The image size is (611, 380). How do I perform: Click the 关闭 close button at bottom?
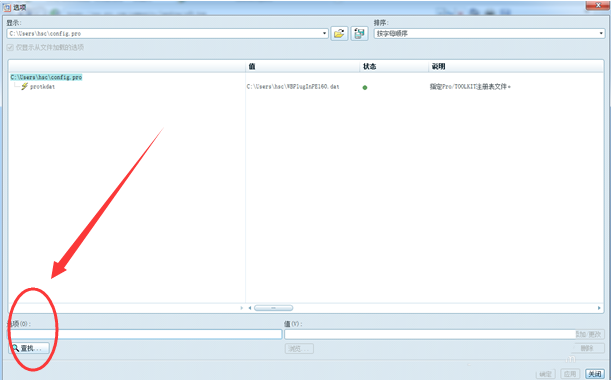[x=595, y=374]
